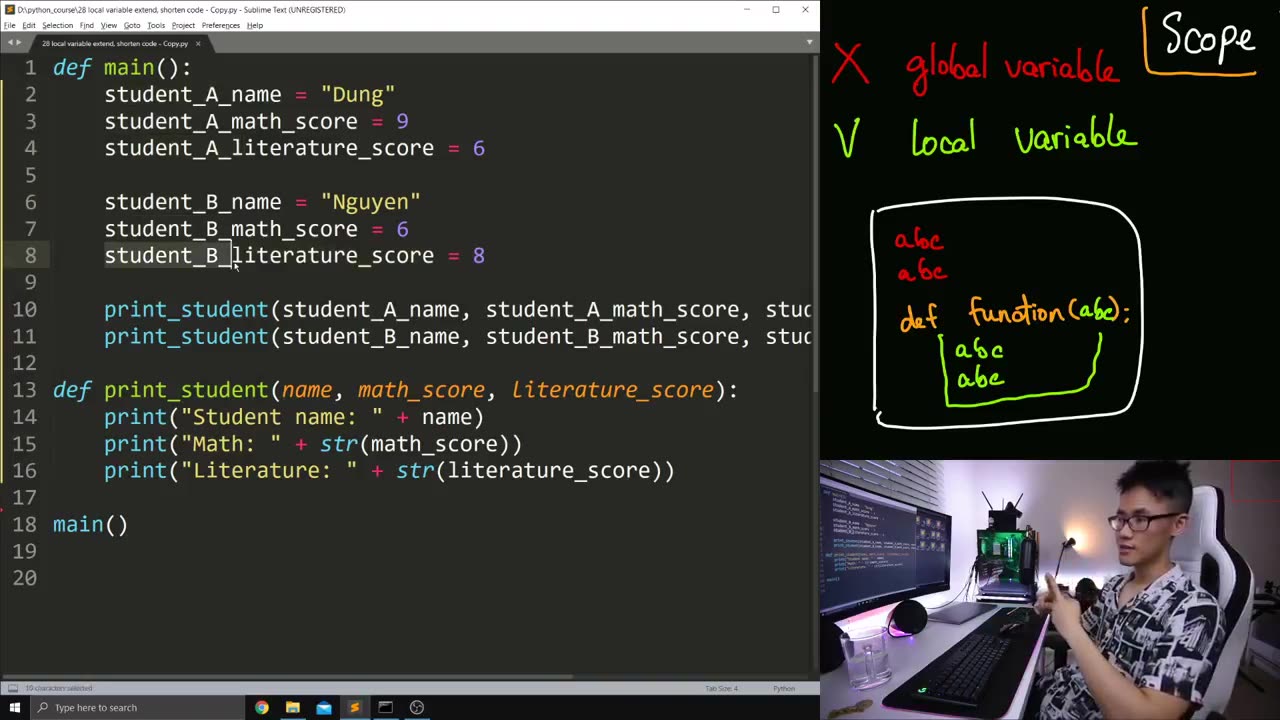Click the literature_score parameter on line 13
Screen dimensions: 1280x720
pos(613,390)
